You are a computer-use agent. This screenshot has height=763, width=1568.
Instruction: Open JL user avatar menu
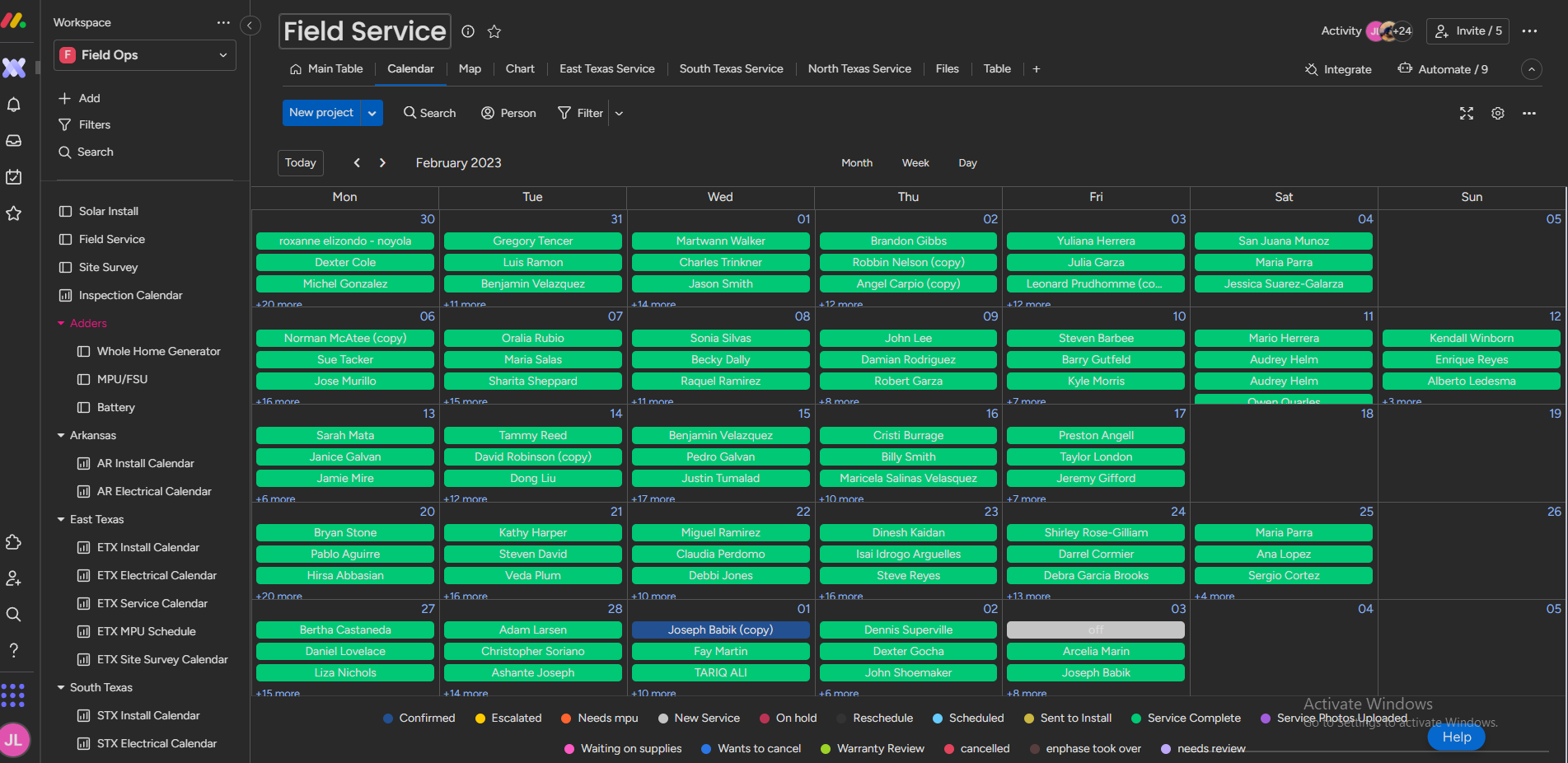point(14,740)
